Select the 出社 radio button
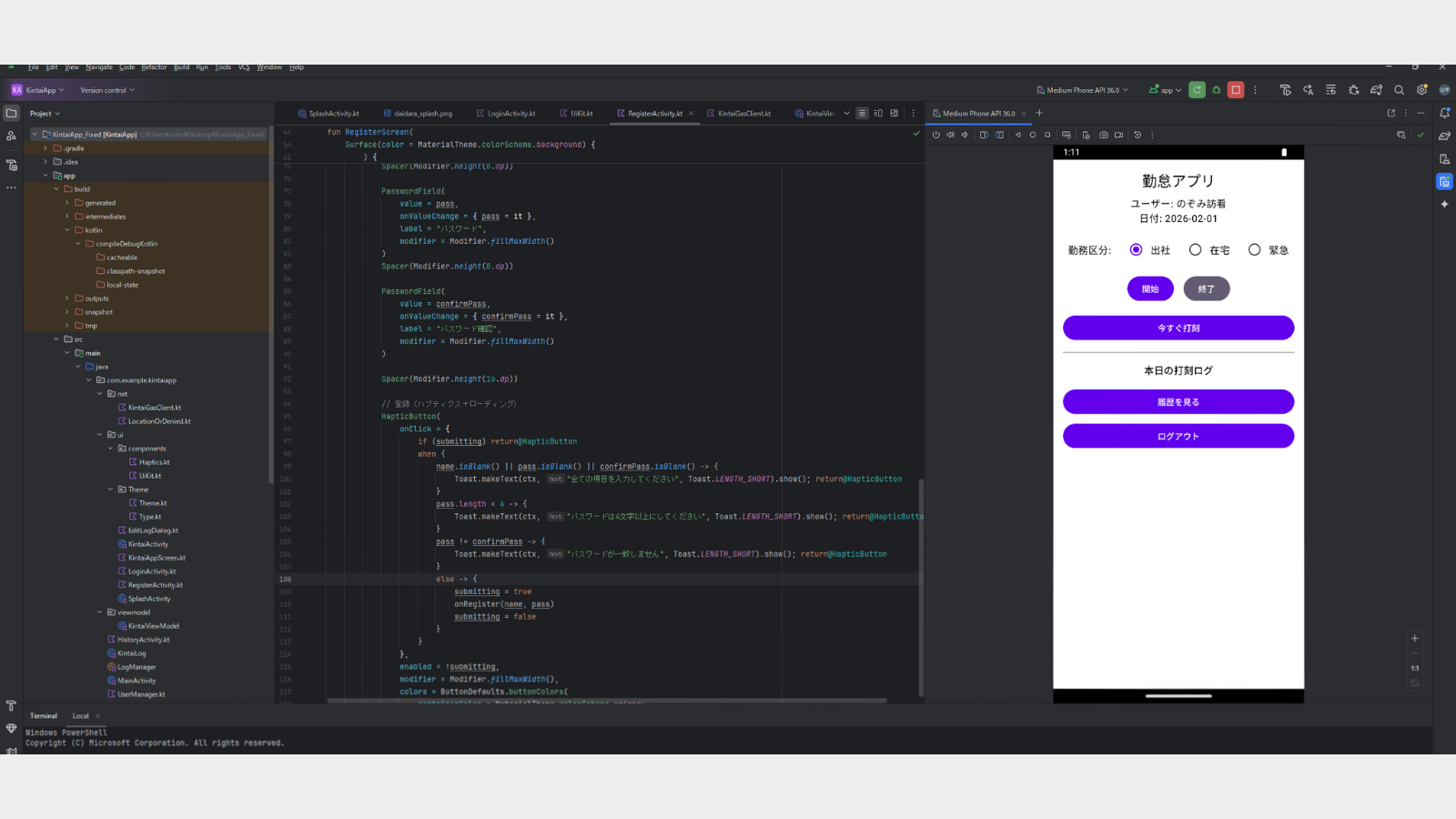This screenshot has width=1456, height=819. tap(1136, 250)
